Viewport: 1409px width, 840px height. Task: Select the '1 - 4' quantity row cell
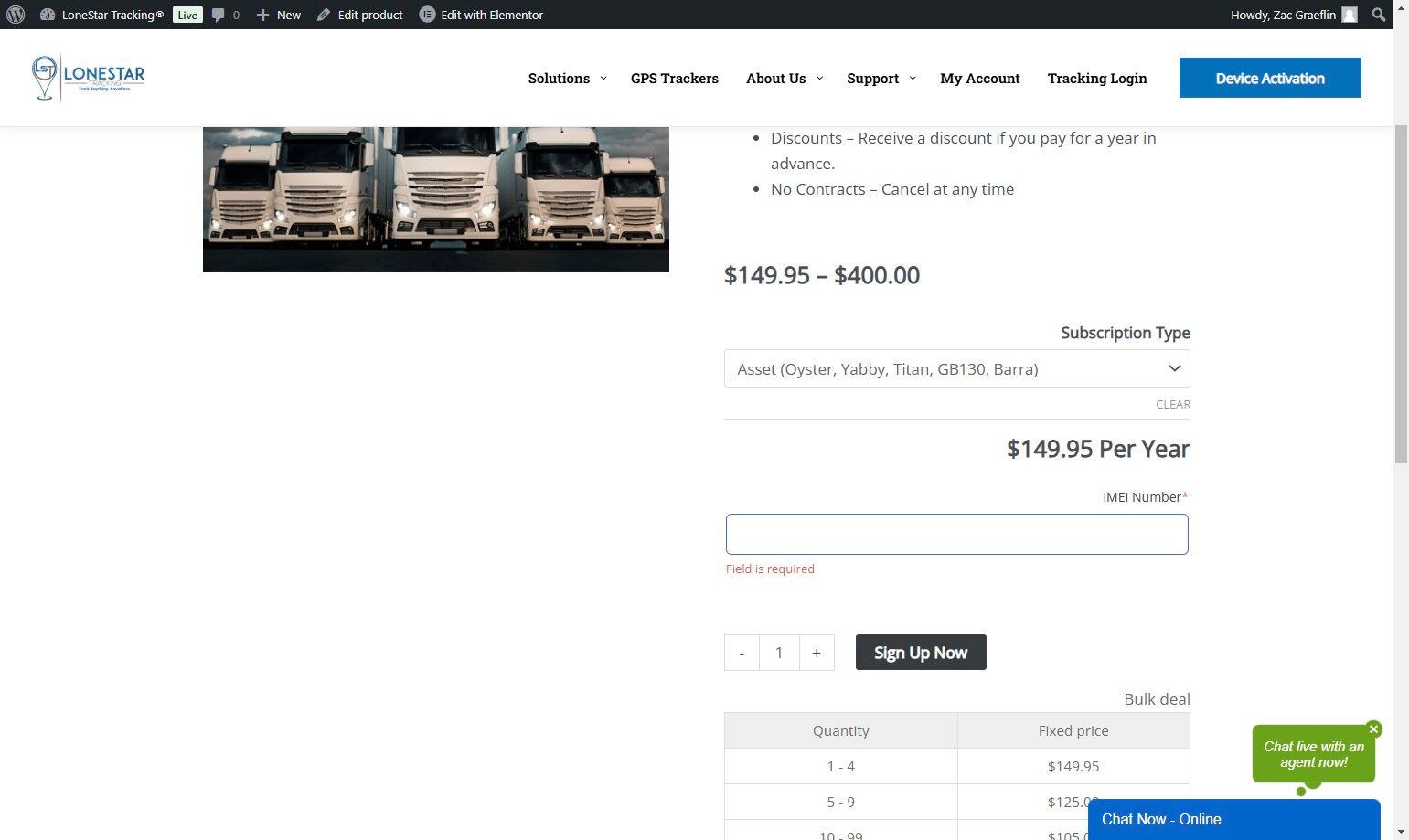(841, 767)
